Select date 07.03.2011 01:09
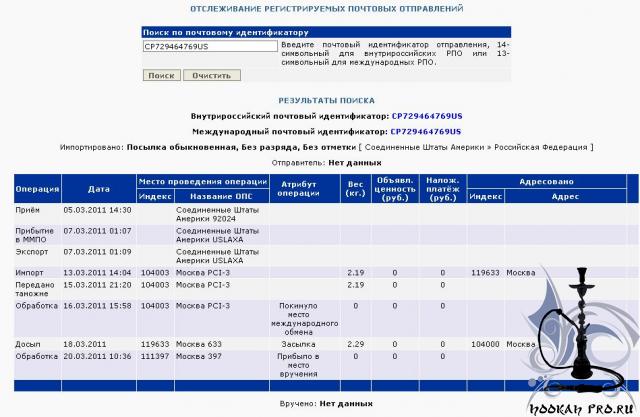This screenshot has height=417, width=640. (97, 252)
